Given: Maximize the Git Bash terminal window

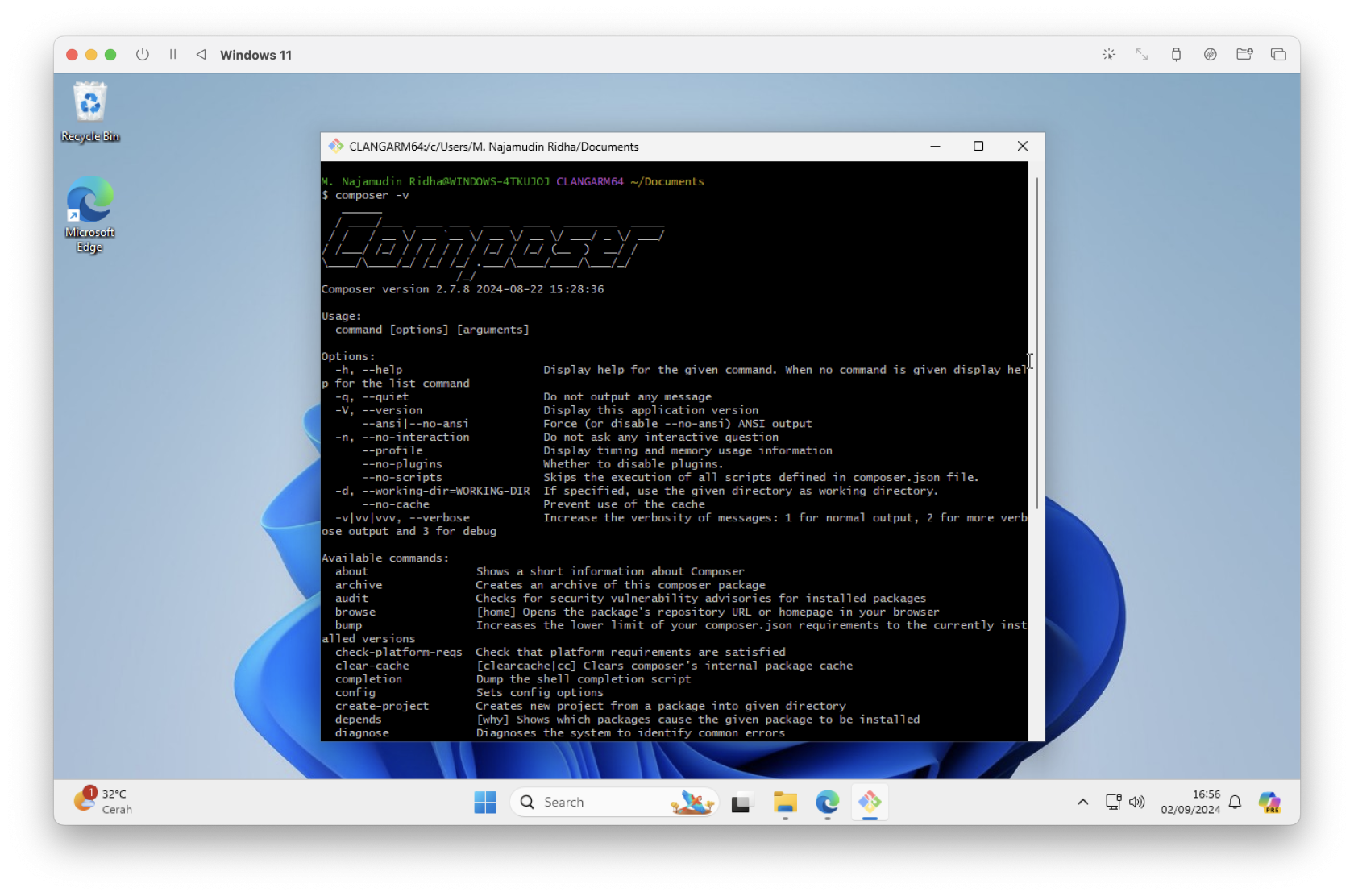Looking at the screenshot, I should click(x=978, y=146).
